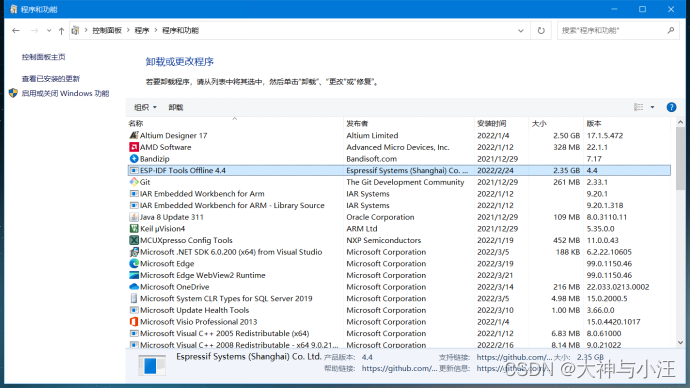Click the Git program icon
Screen dimensions: 691x388
click(134, 182)
